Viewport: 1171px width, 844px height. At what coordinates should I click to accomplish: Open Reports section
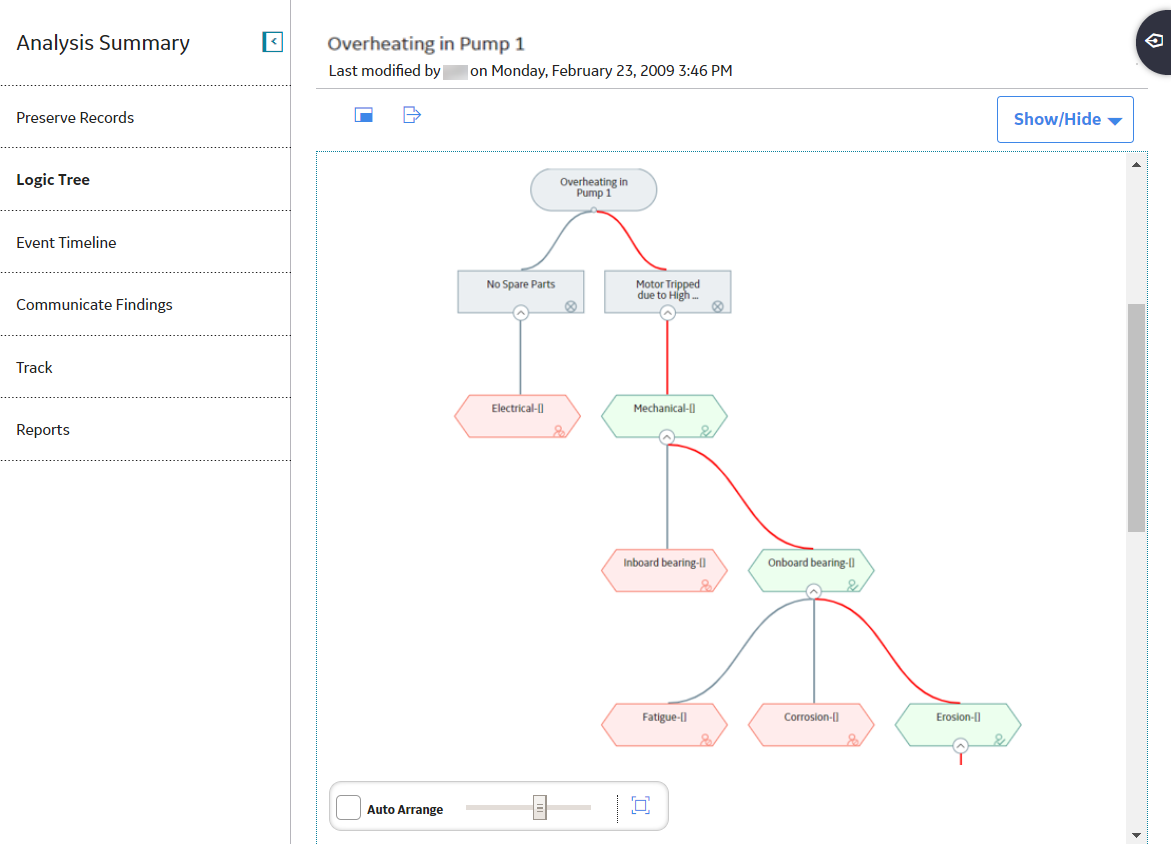tap(146, 429)
